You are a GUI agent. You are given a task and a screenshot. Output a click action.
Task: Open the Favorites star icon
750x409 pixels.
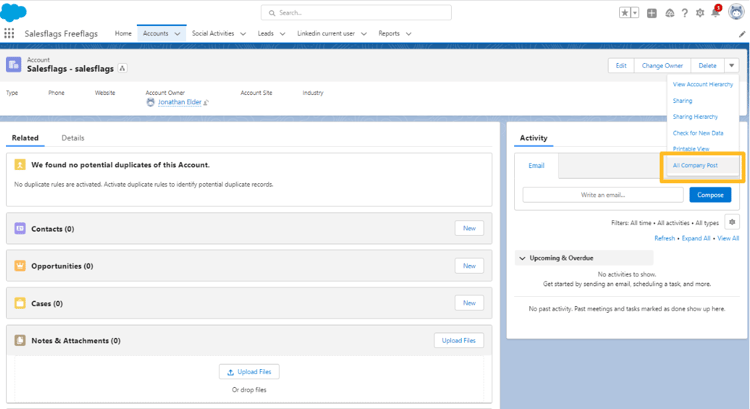625,13
